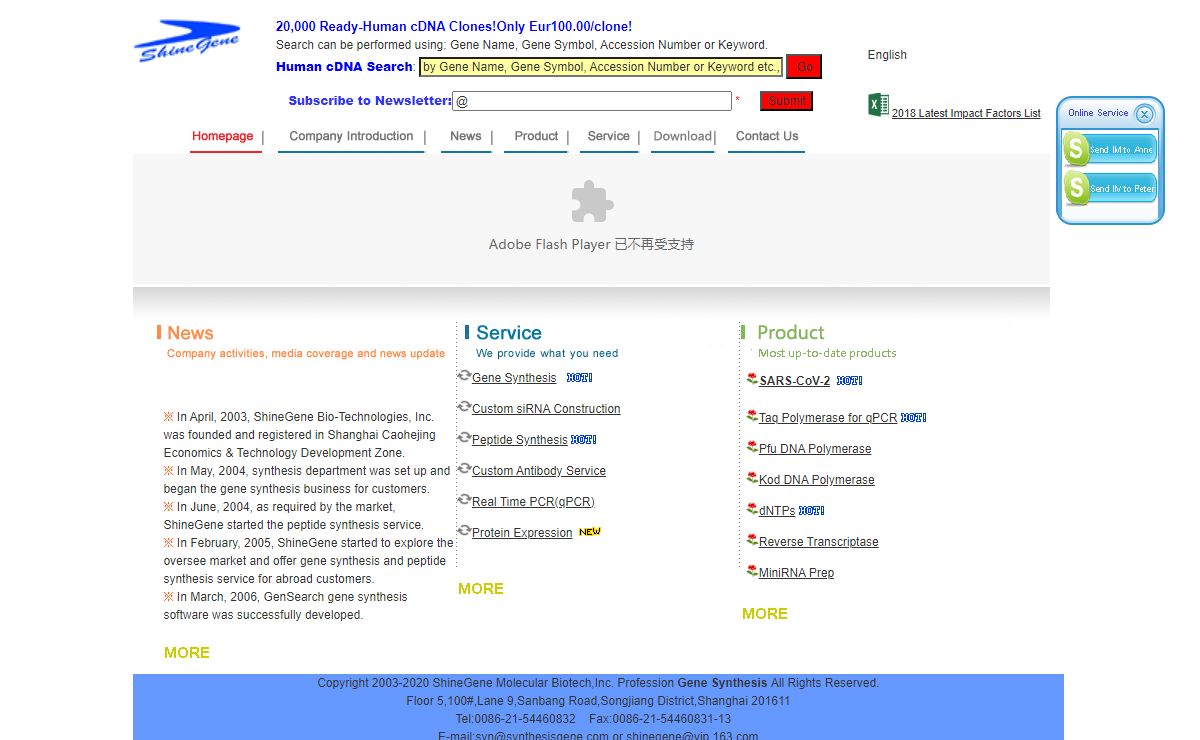Click MORE under the News section
Screen dimensions: 1200x740
[x=187, y=653]
